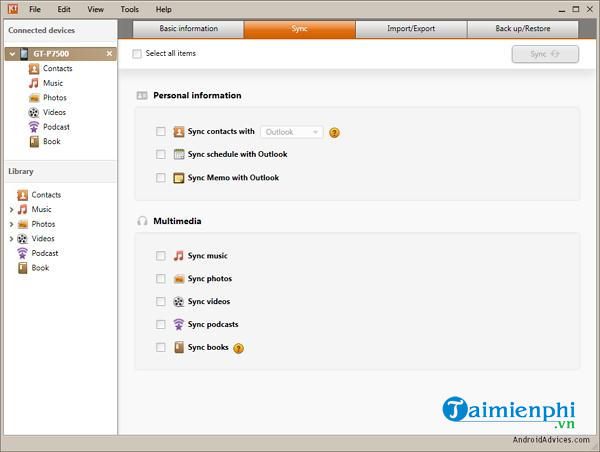Expand the Music node in Library

pos(11,210)
